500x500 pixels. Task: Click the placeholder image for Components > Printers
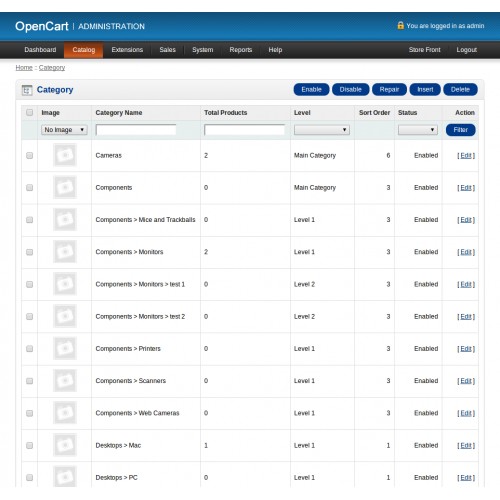click(x=65, y=348)
